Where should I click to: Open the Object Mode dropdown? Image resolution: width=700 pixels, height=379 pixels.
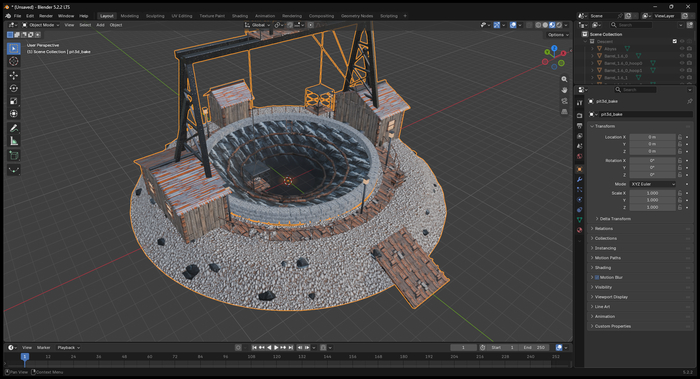[41, 25]
